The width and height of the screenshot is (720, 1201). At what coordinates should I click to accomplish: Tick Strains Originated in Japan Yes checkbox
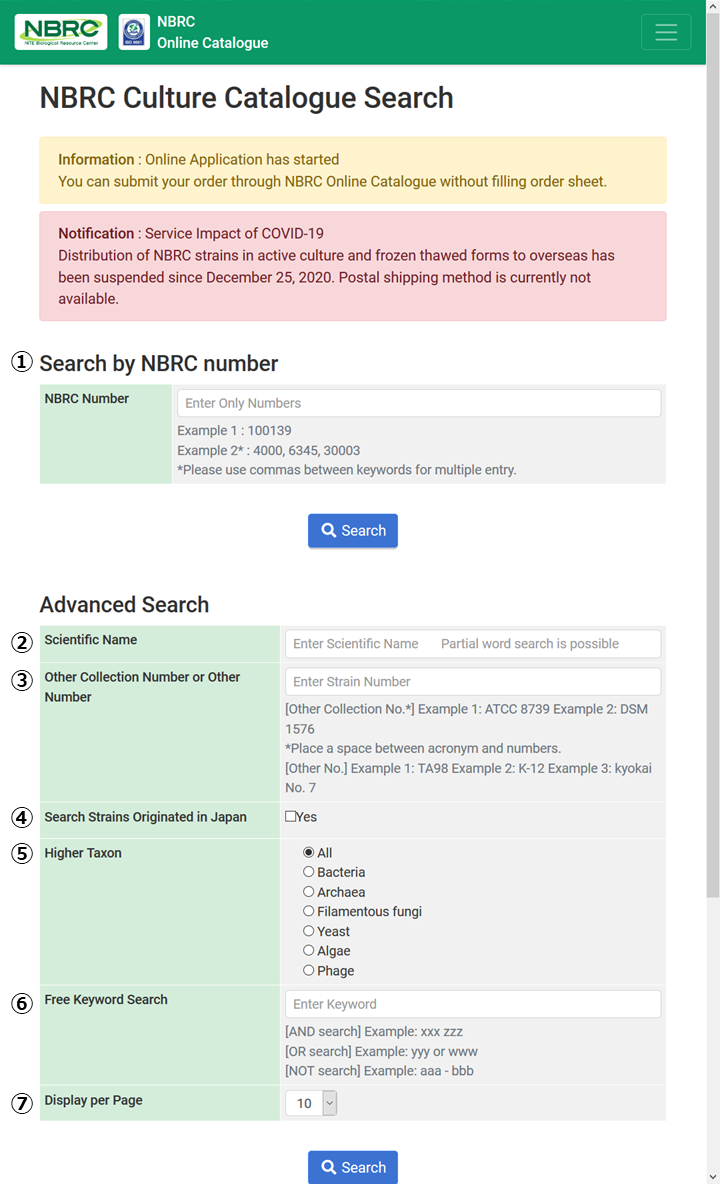coord(291,817)
